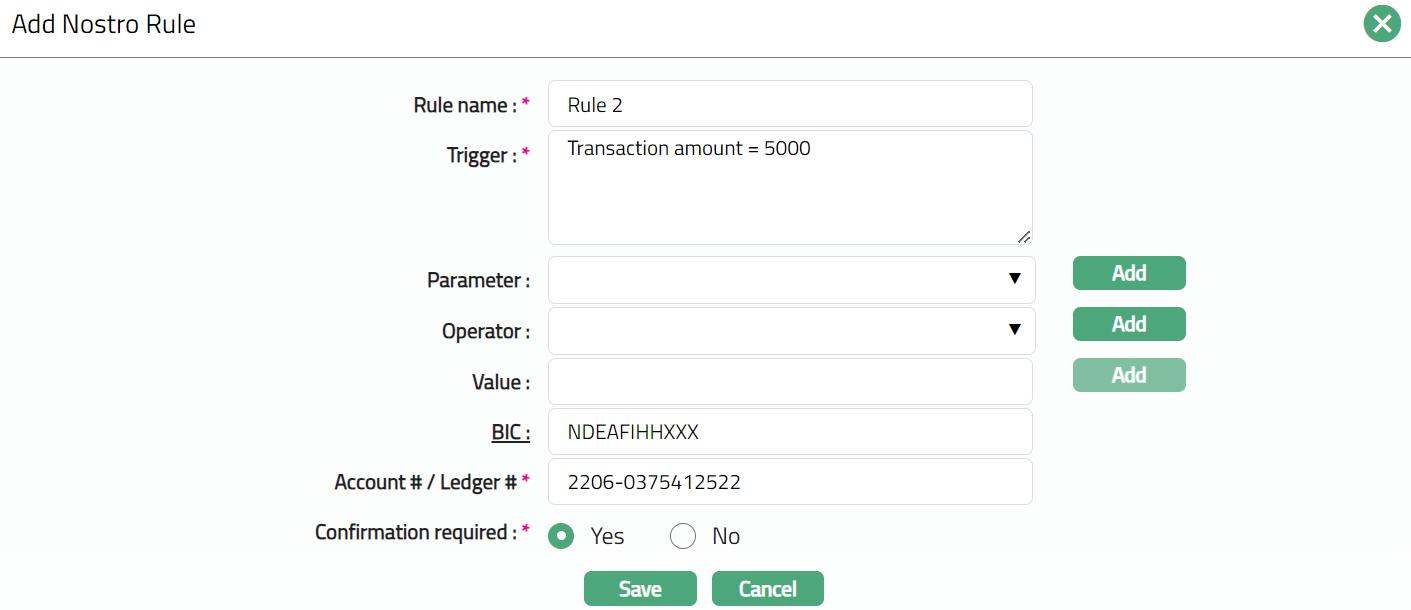The height and width of the screenshot is (610, 1411).
Task: Click the underlined BIC label link
Action: click(x=503, y=432)
